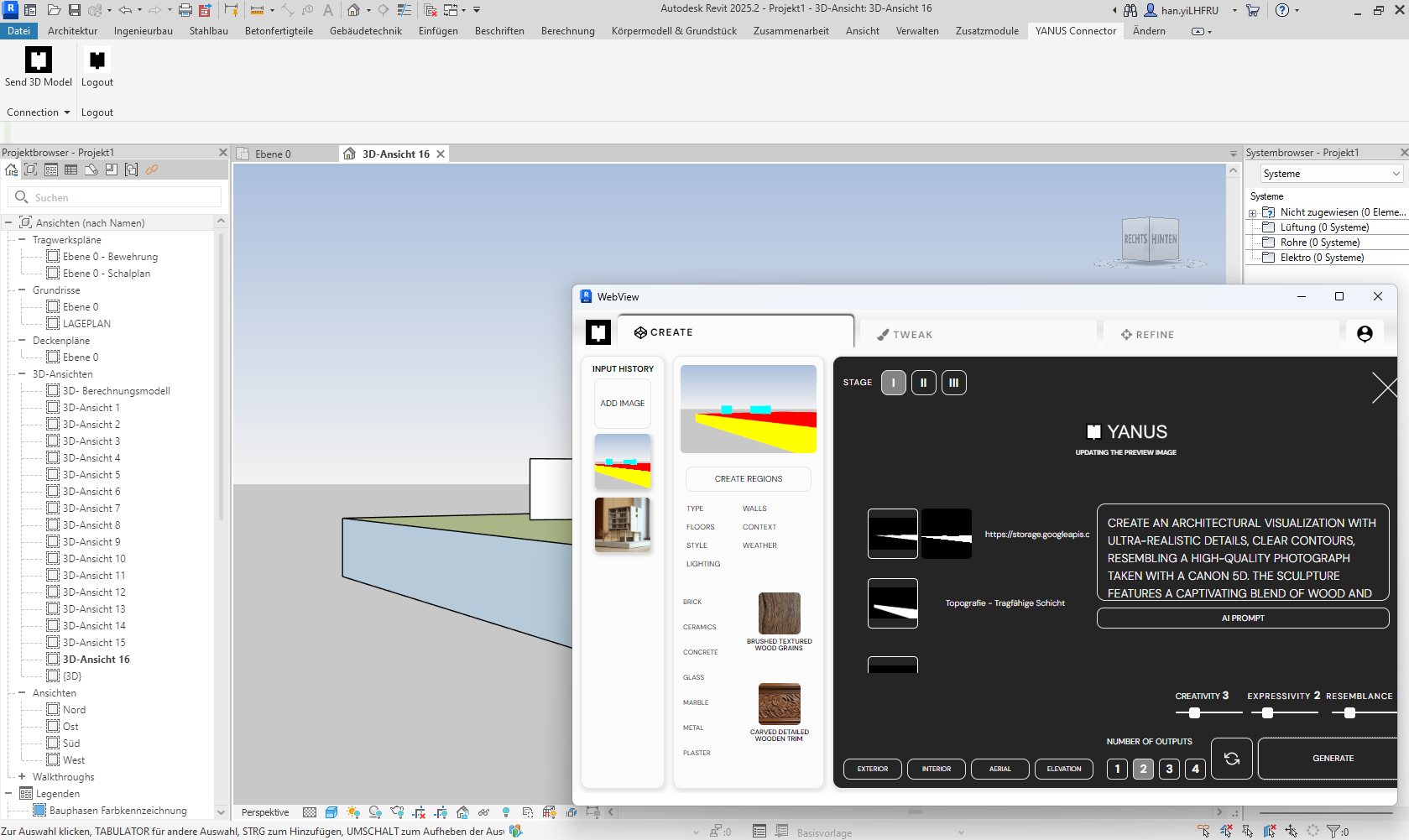
Task: Click the Suchen search field in Projektbrowser
Action: [x=115, y=197]
